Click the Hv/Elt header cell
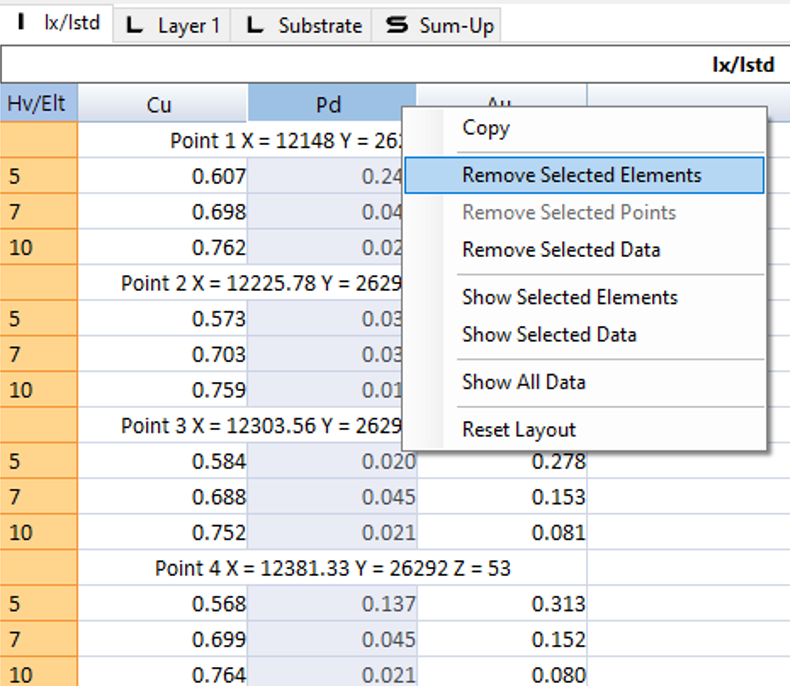 point(38,104)
